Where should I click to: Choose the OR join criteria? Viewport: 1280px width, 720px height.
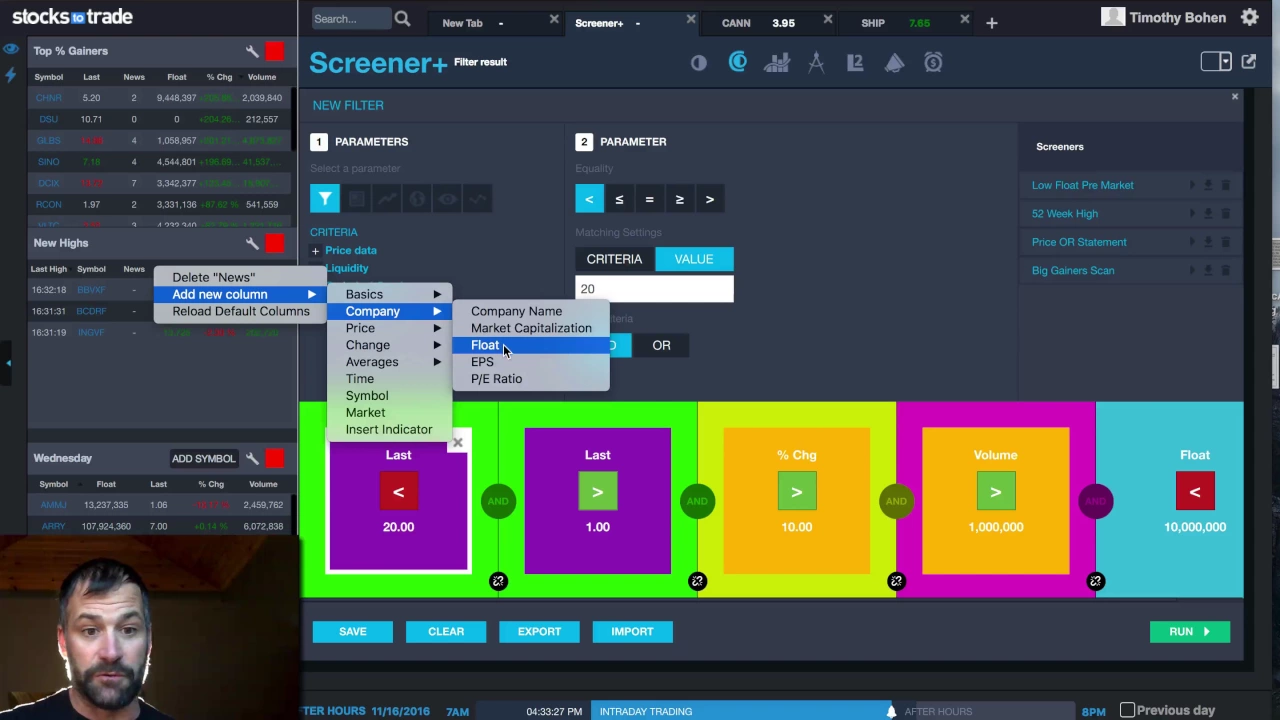(661, 345)
